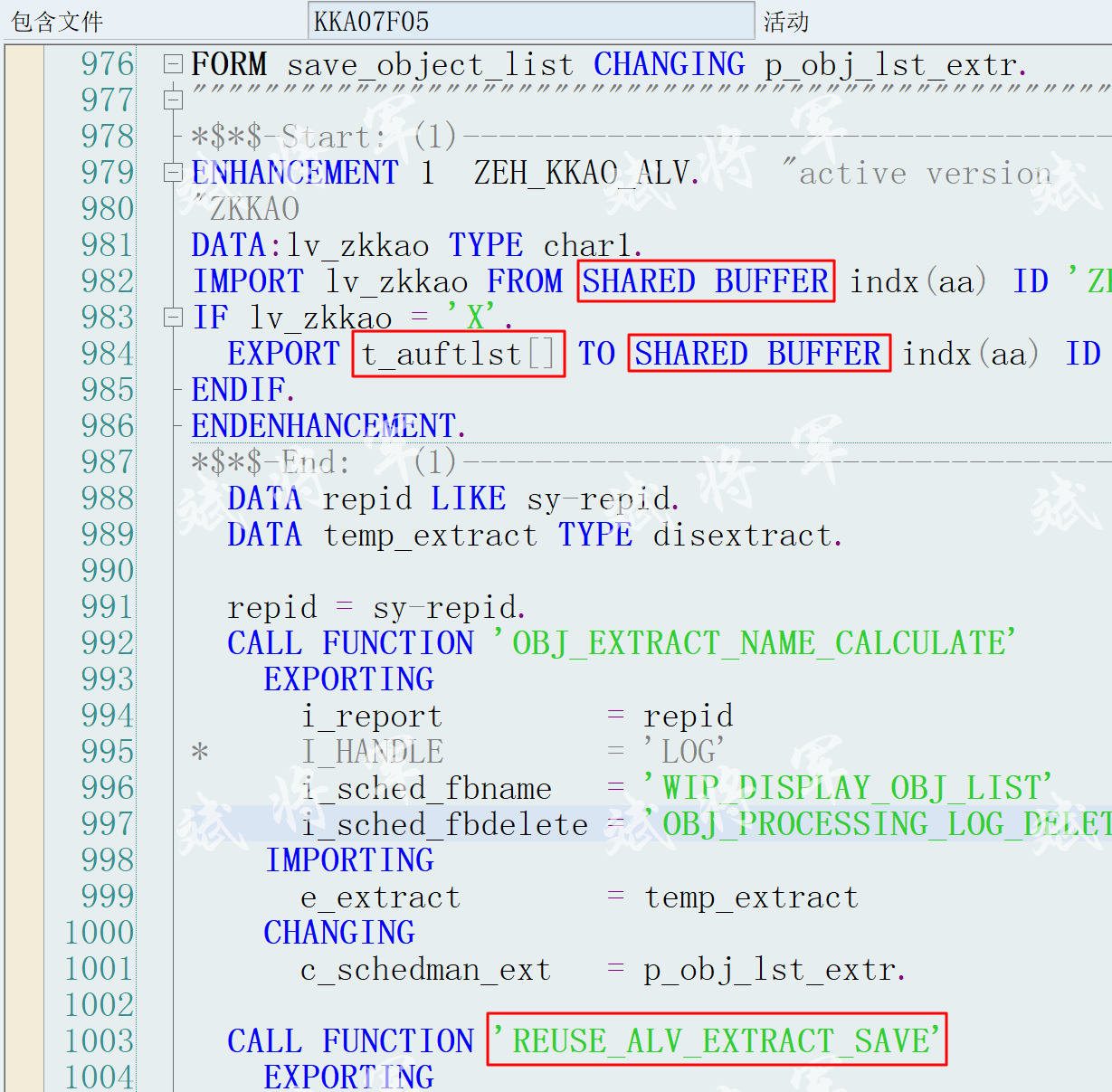This screenshot has width=1112, height=1092.
Task: Click the temp_extract value on line 999
Action: 751,897
